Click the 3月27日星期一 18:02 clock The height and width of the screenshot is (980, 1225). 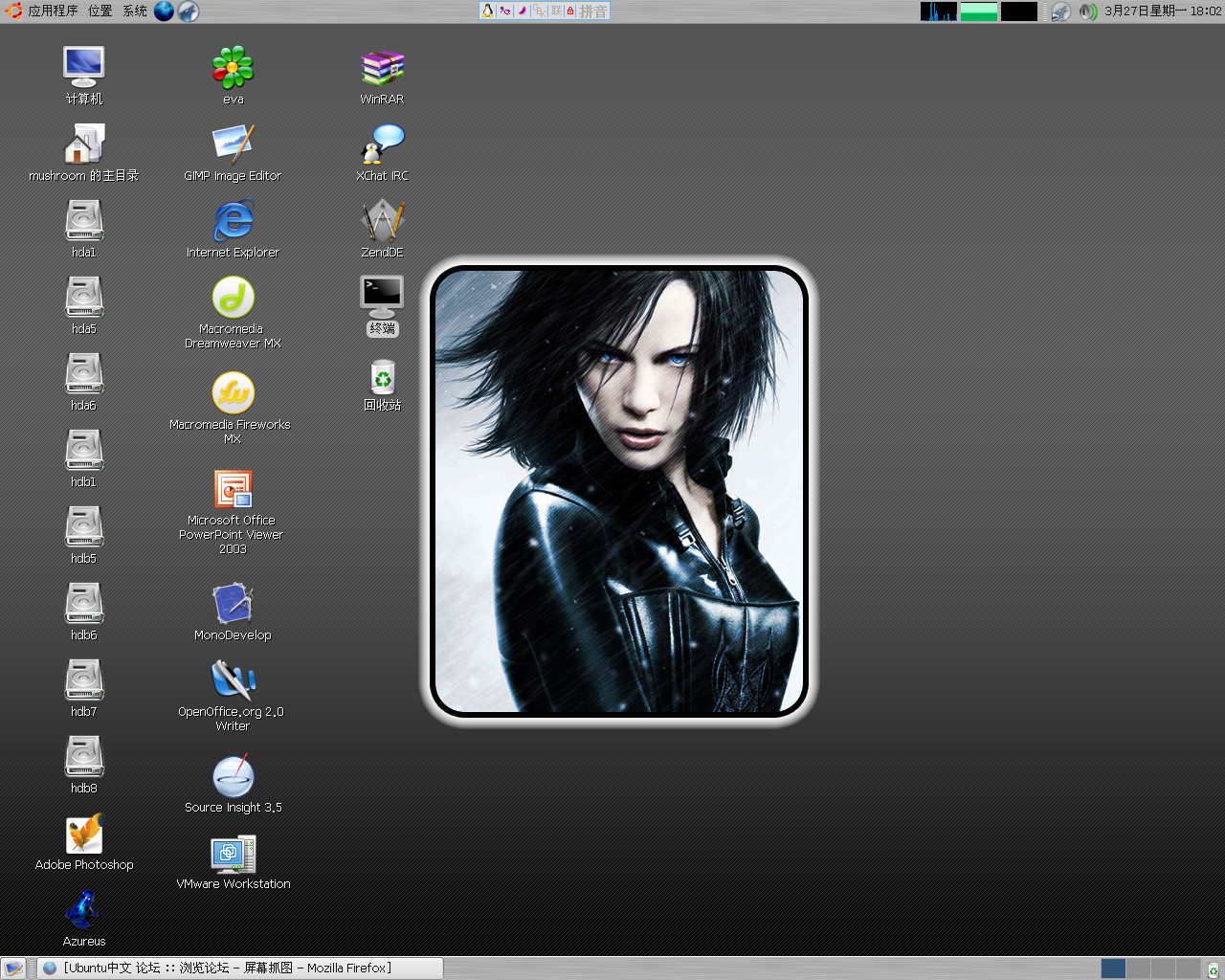(1163, 11)
